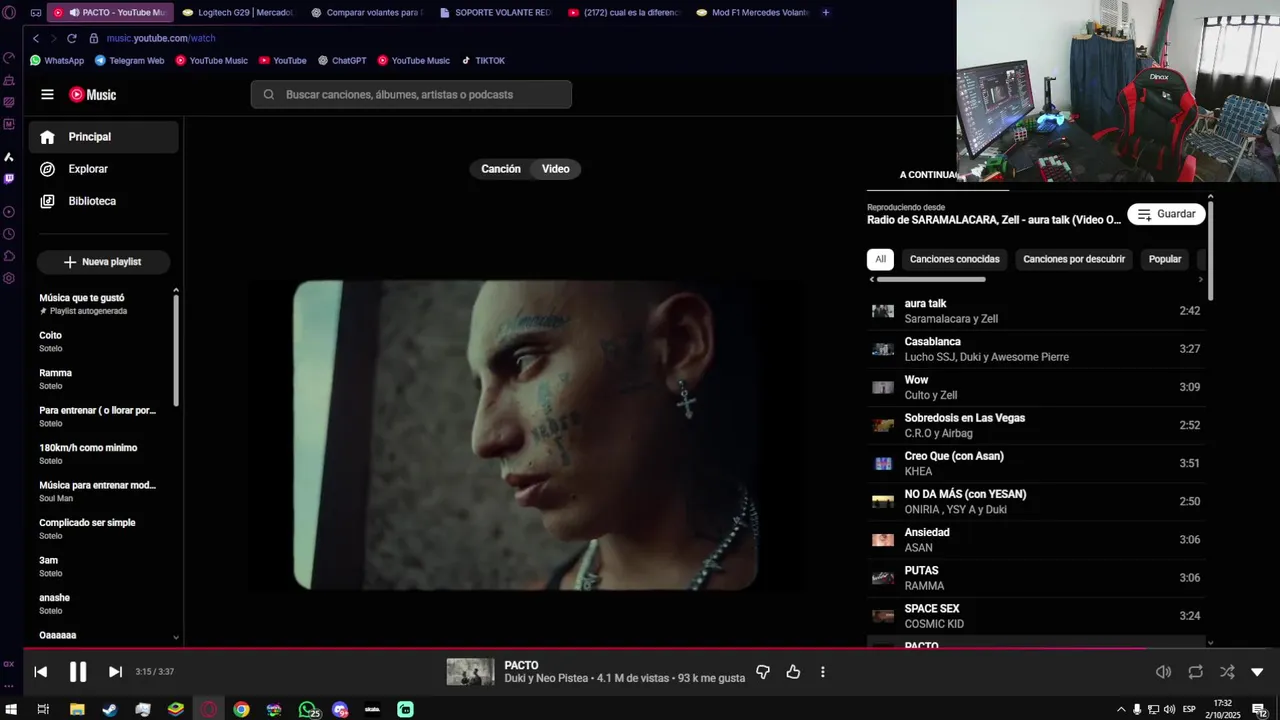
Task: Toggle repeat mode
Action: tap(1195, 672)
